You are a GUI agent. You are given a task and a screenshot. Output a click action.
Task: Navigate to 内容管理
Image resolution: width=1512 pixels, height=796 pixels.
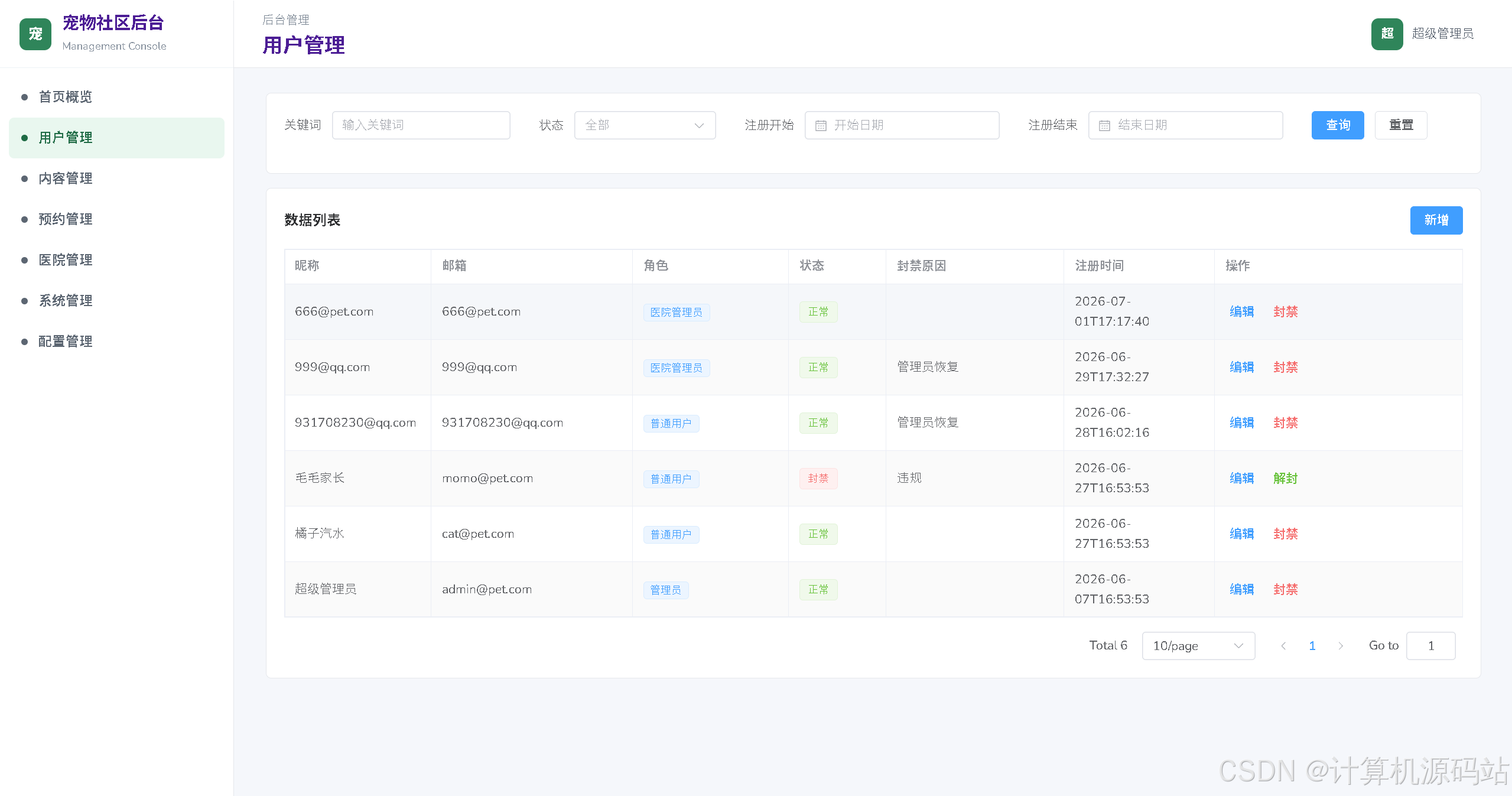[116, 178]
